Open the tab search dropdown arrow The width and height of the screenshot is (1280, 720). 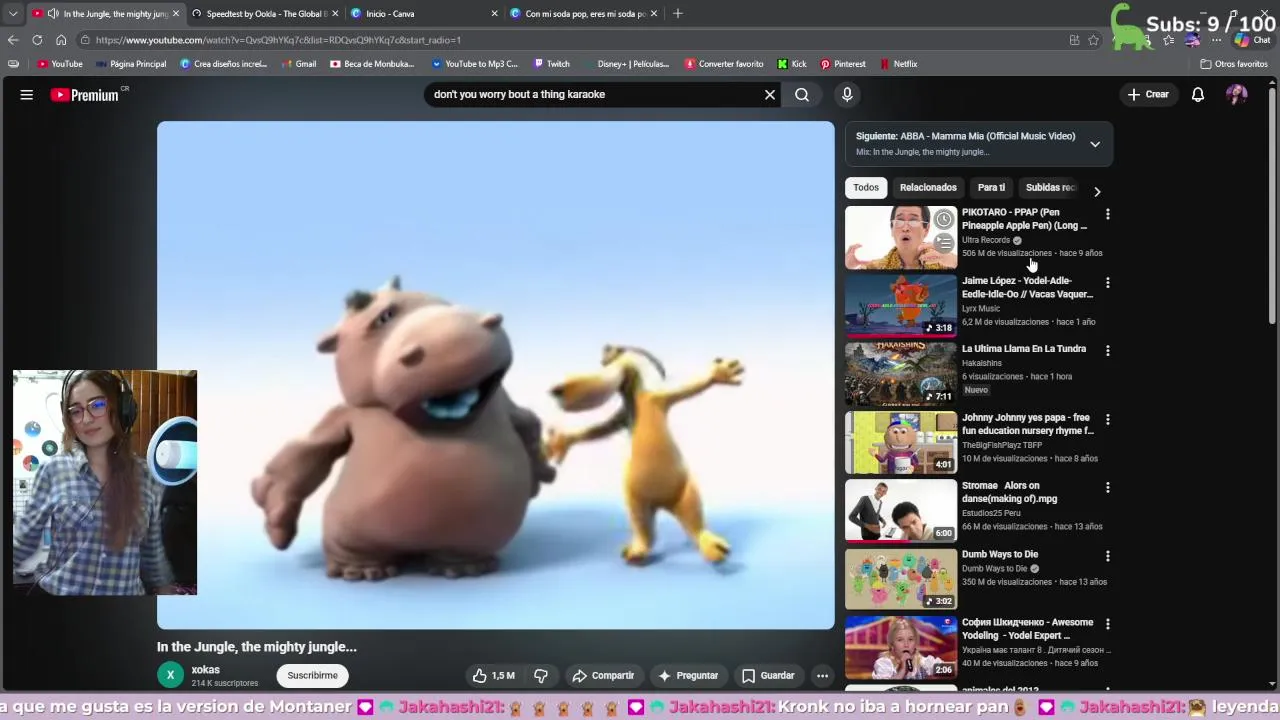click(13, 14)
